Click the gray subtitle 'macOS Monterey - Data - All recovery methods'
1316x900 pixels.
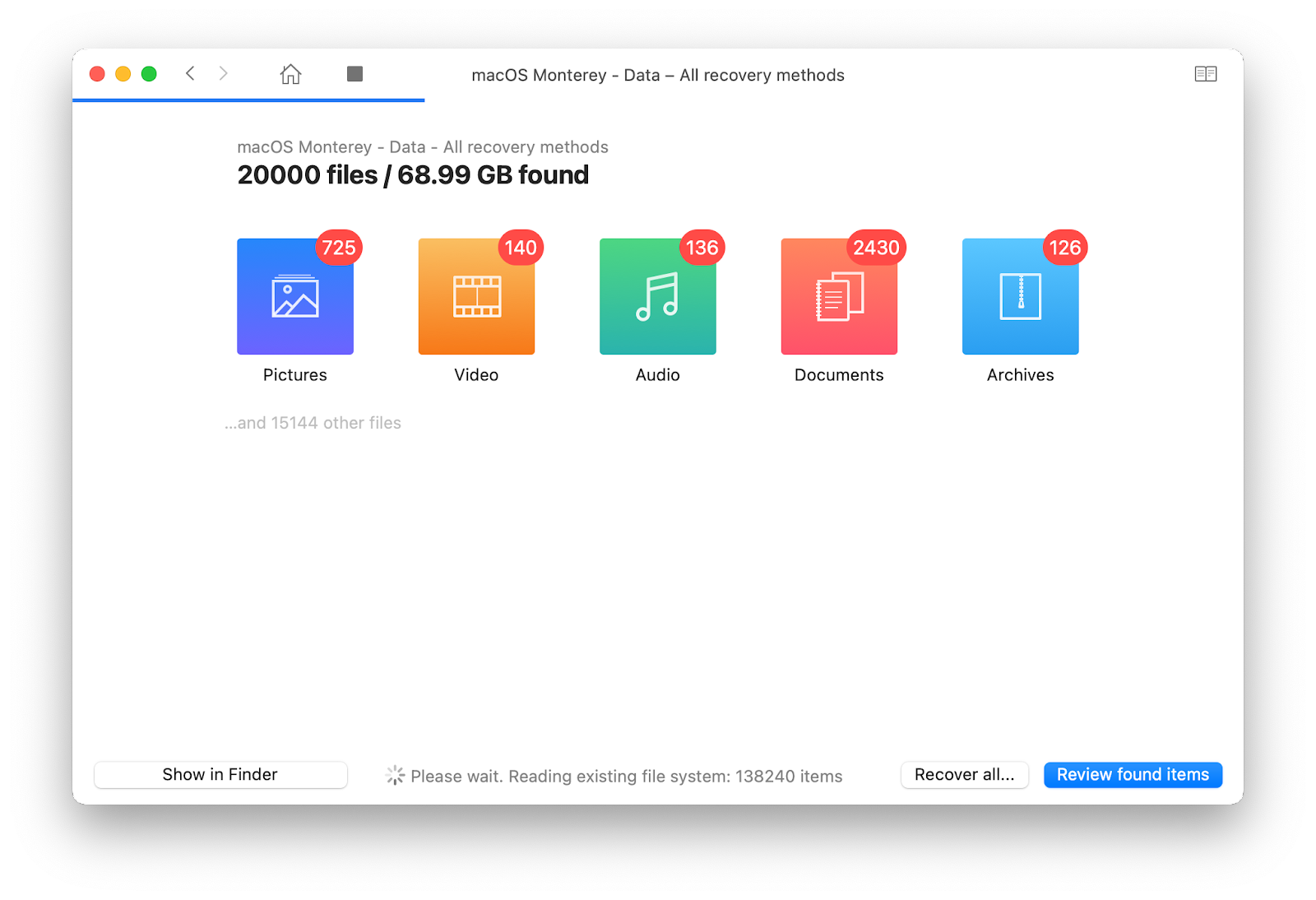tap(423, 147)
